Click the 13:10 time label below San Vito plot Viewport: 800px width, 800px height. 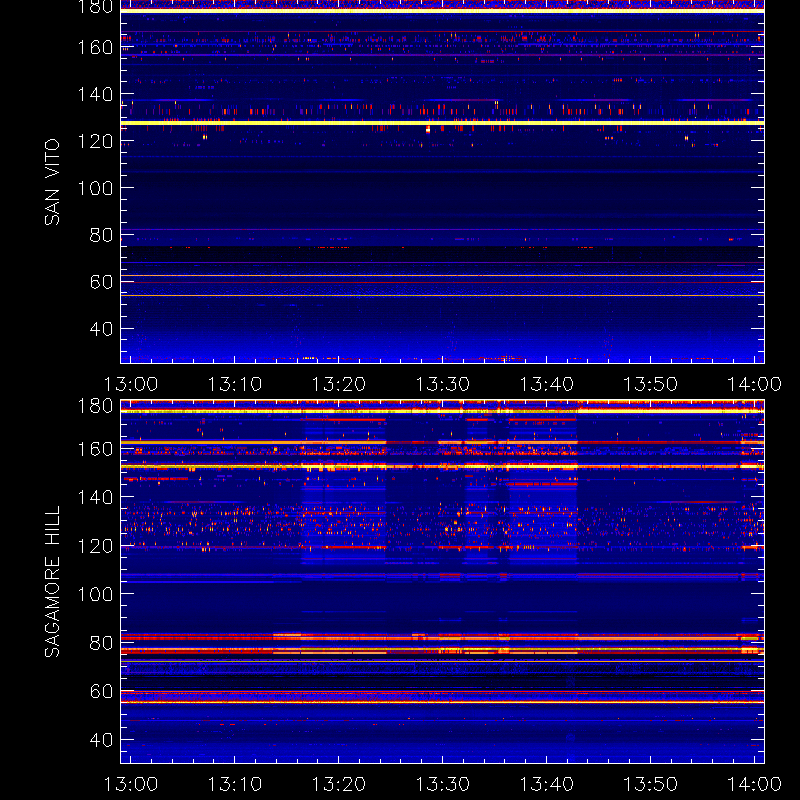point(235,384)
